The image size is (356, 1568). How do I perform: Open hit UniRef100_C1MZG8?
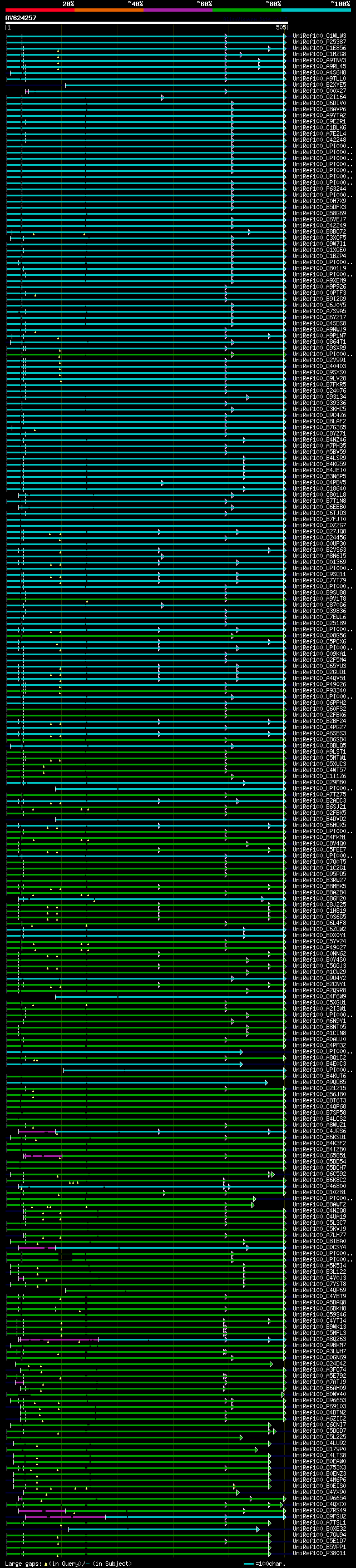tap(319, 54)
